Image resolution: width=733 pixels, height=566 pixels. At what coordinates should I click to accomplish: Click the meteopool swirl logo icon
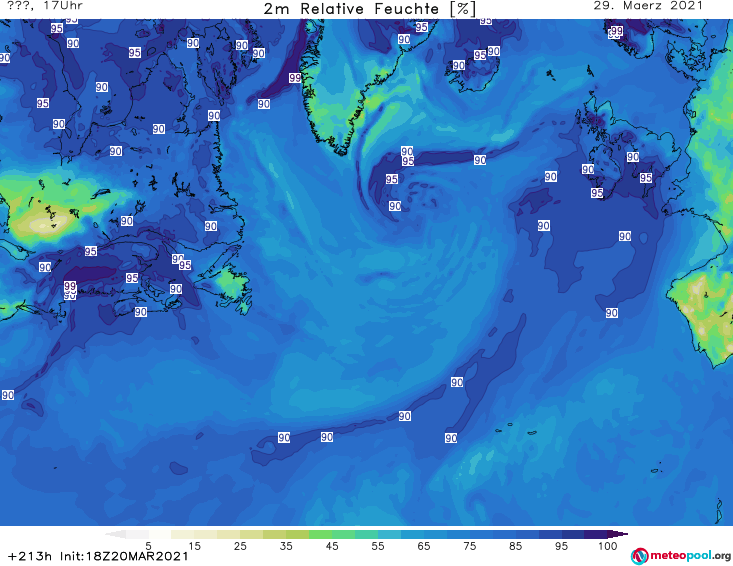point(640,556)
